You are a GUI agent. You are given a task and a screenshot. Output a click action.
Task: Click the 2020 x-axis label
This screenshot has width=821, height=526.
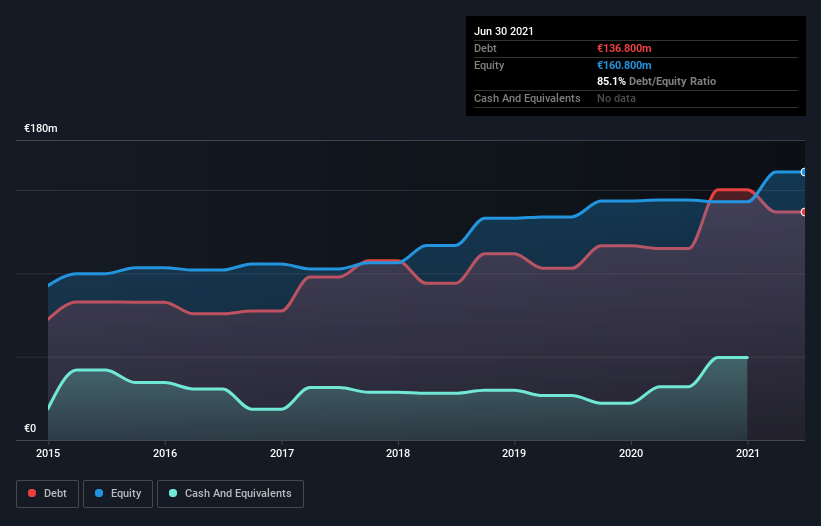[x=631, y=453]
